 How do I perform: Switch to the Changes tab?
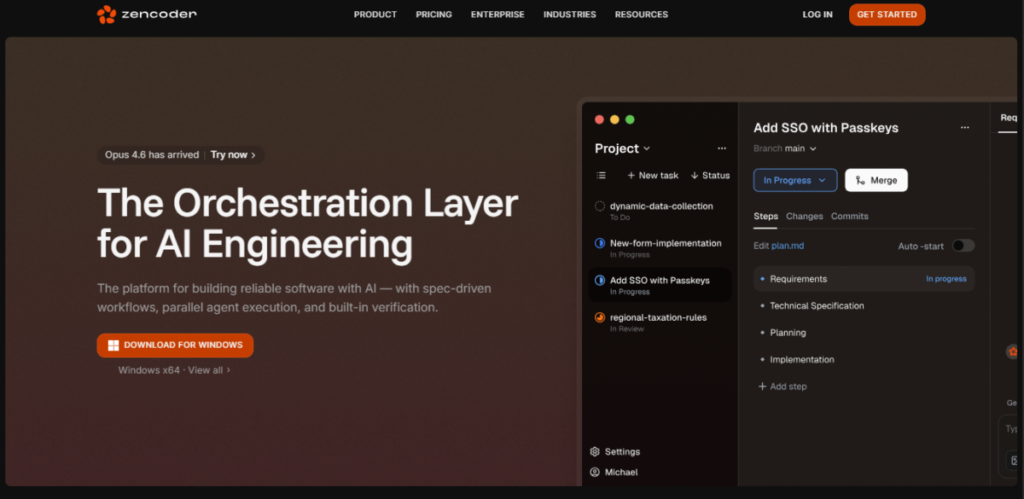click(804, 216)
